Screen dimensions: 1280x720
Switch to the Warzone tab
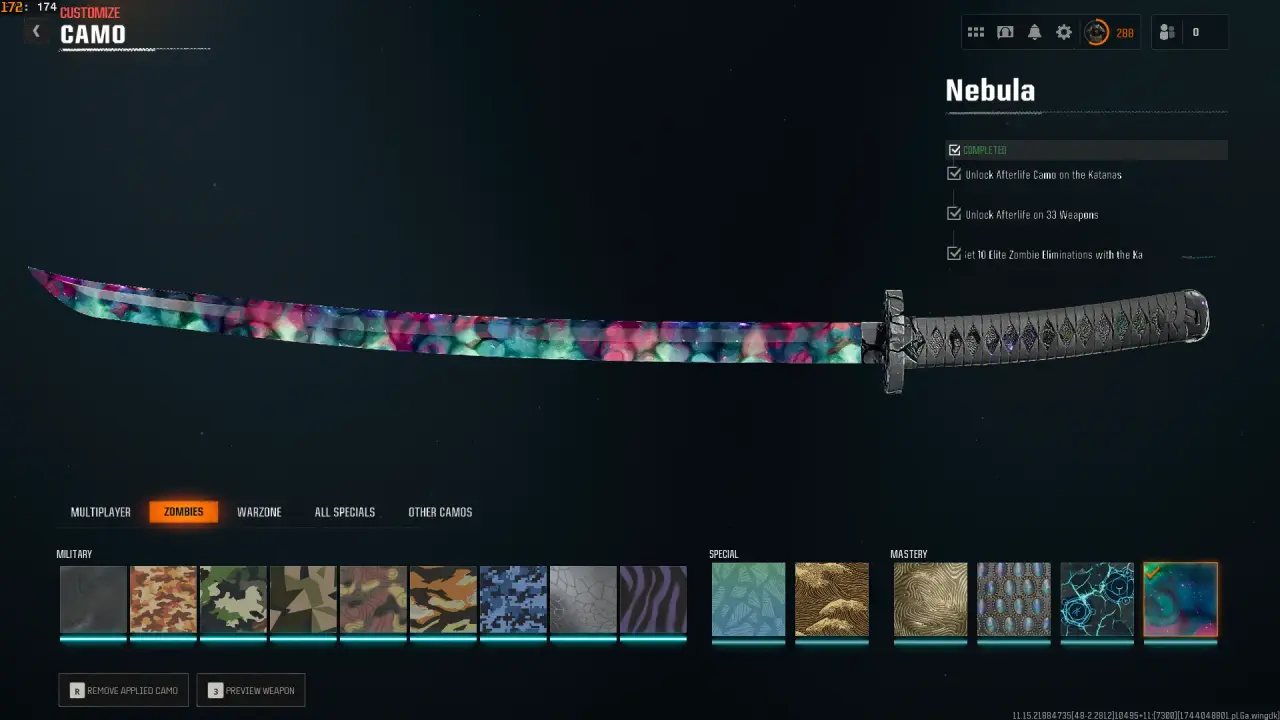click(x=259, y=512)
